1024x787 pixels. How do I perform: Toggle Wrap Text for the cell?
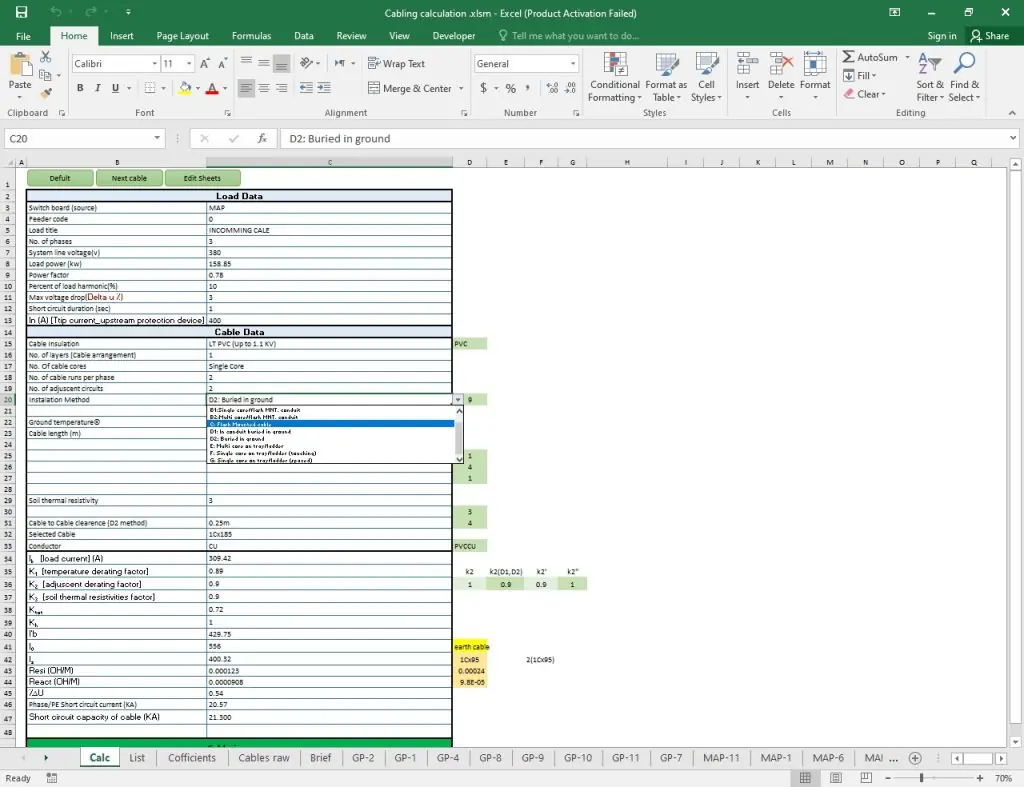(396, 63)
